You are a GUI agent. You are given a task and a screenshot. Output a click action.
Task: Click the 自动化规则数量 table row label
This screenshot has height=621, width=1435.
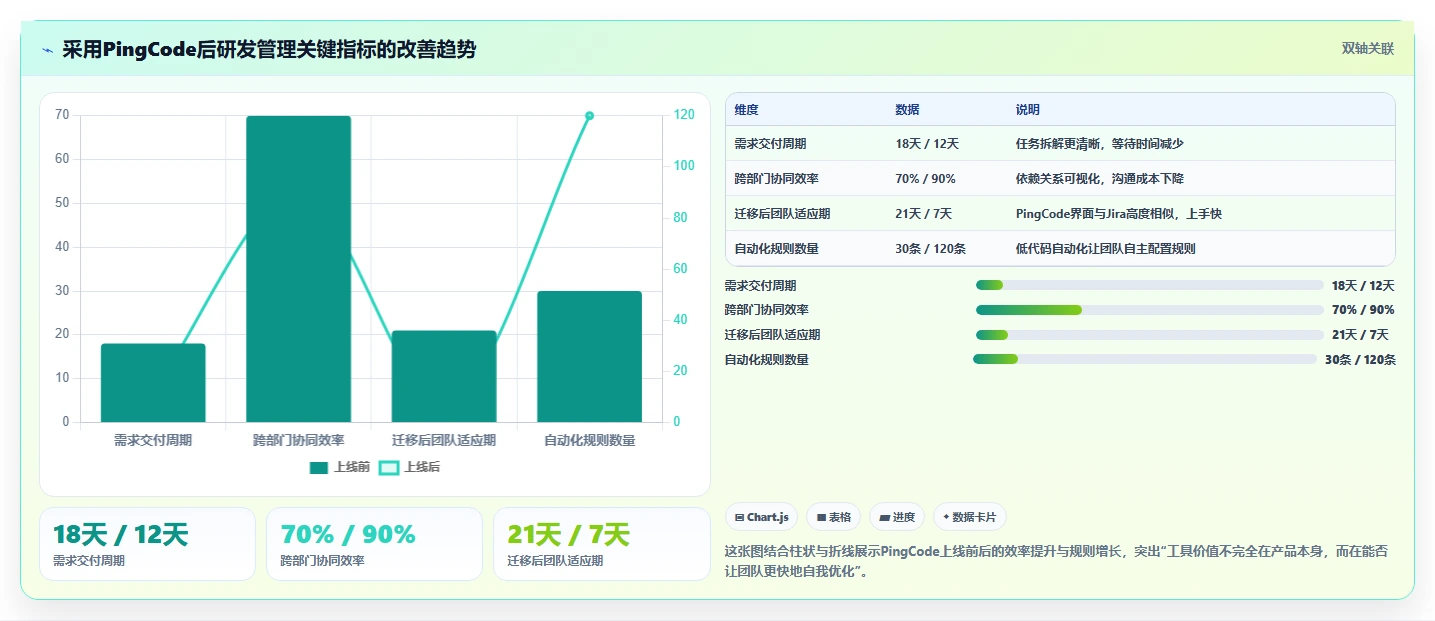776,249
